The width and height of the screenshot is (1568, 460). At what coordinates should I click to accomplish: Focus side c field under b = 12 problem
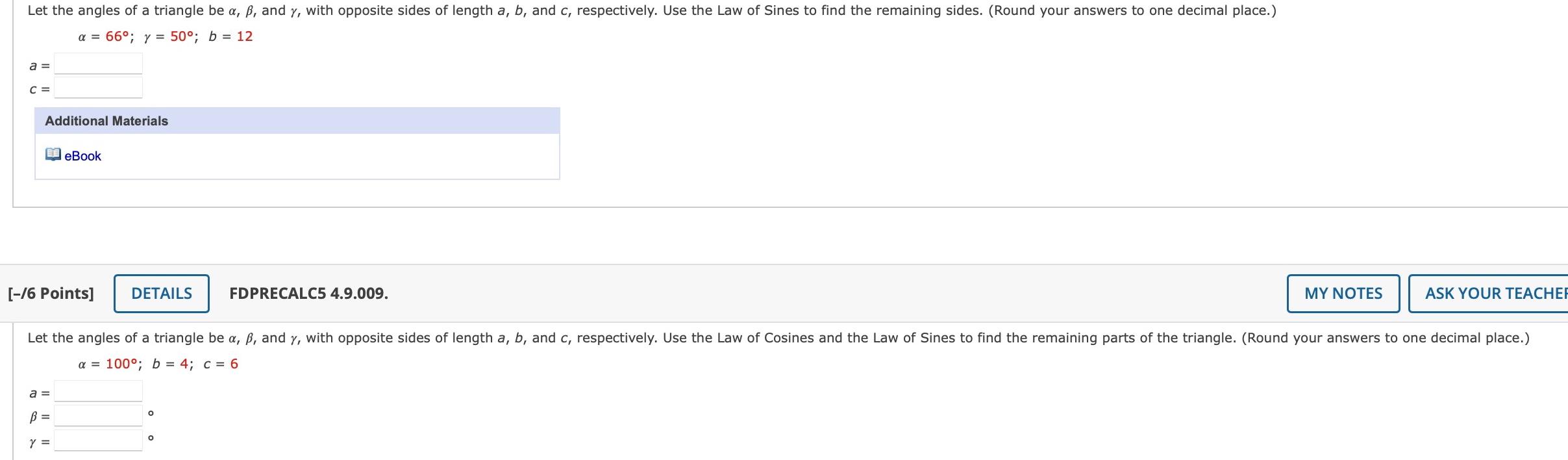coord(98,88)
